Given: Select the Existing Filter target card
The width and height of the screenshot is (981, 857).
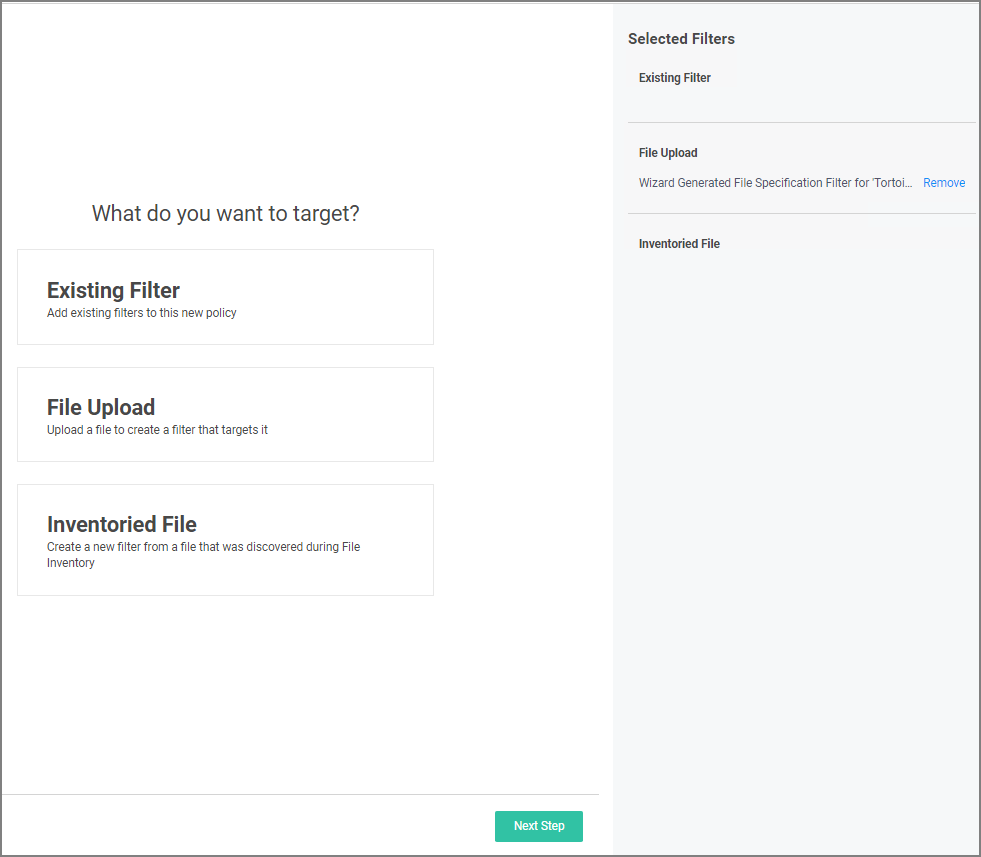Looking at the screenshot, I should point(225,297).
